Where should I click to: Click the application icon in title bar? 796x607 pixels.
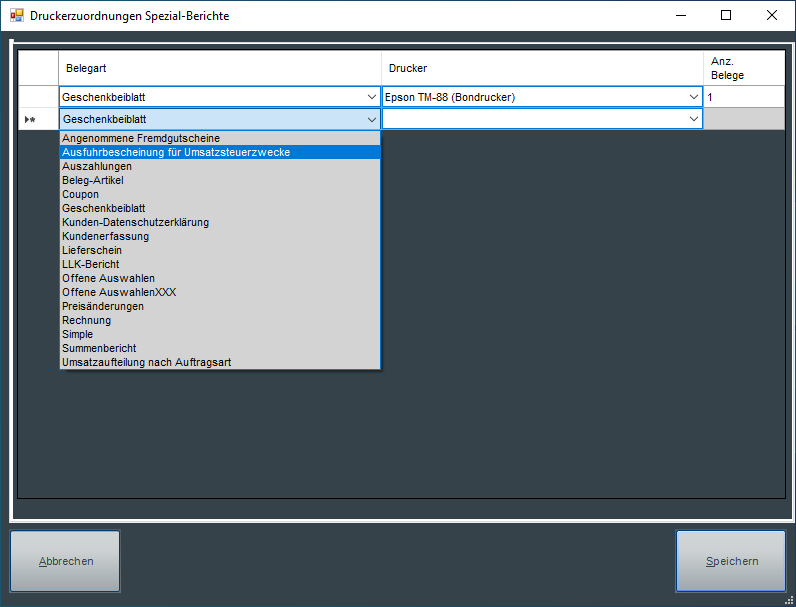click(x=17, y=15)
